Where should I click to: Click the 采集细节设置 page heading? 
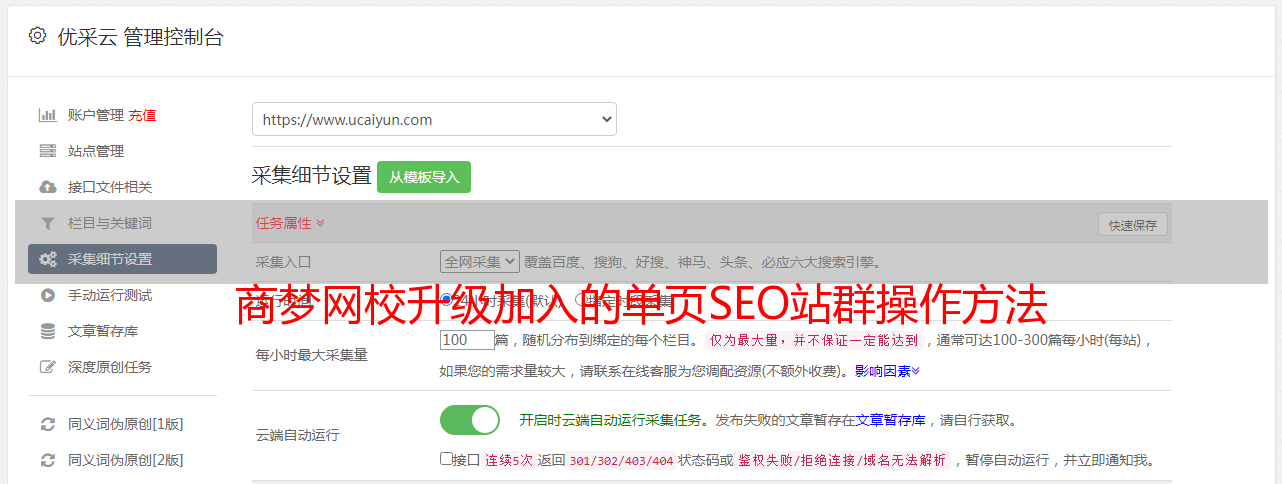click(312, 176)
